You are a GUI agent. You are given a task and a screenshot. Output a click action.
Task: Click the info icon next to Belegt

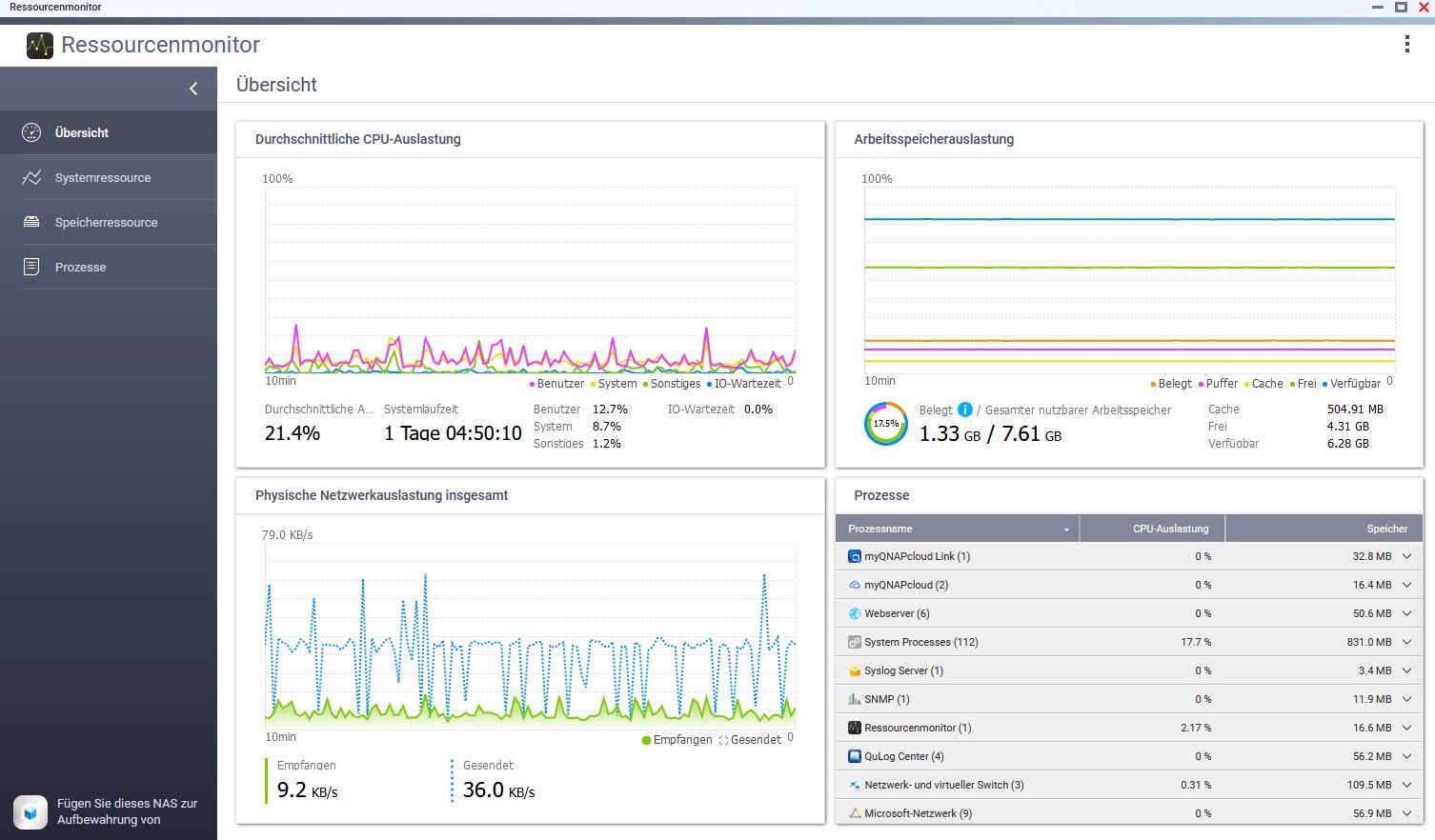pos(964,410)
